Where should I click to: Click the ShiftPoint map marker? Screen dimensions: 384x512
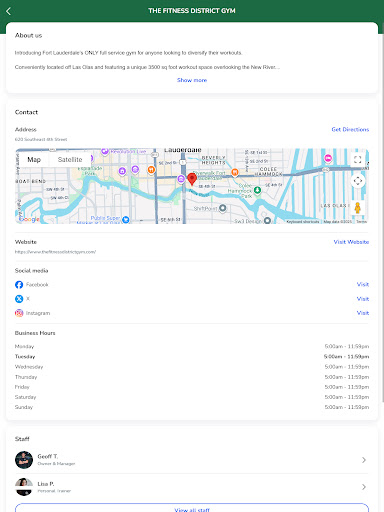click(223, 208)
